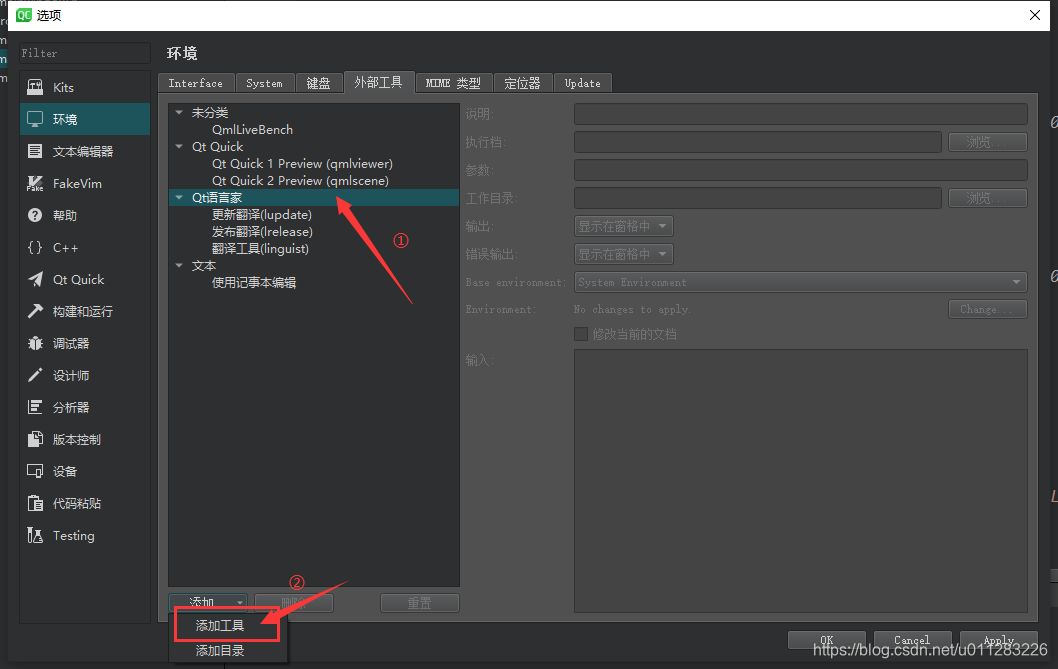Image resolution: width=1058 pixels, height=669 pixels.
Task: Collapse the 未分类 tree group
Action: [x=179, y=113]
